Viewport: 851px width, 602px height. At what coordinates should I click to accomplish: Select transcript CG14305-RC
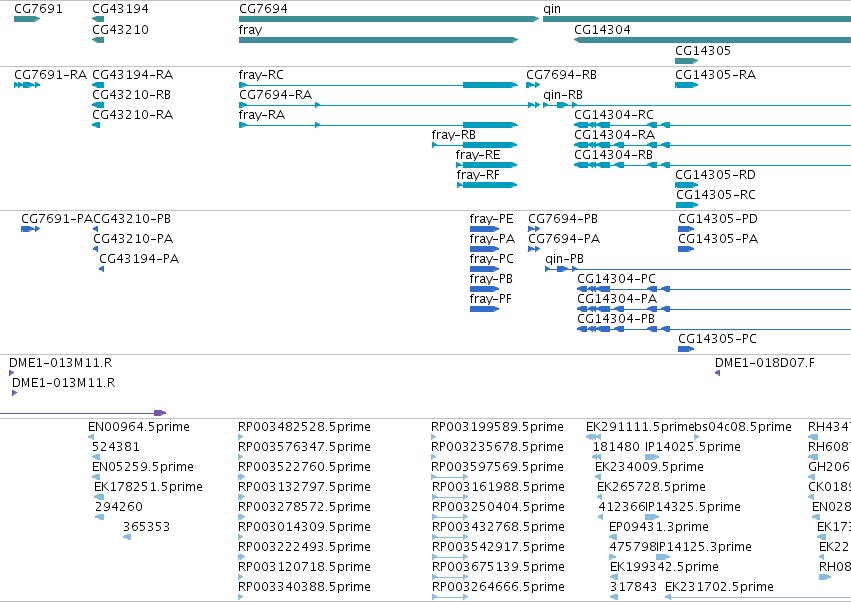point(716,195)
